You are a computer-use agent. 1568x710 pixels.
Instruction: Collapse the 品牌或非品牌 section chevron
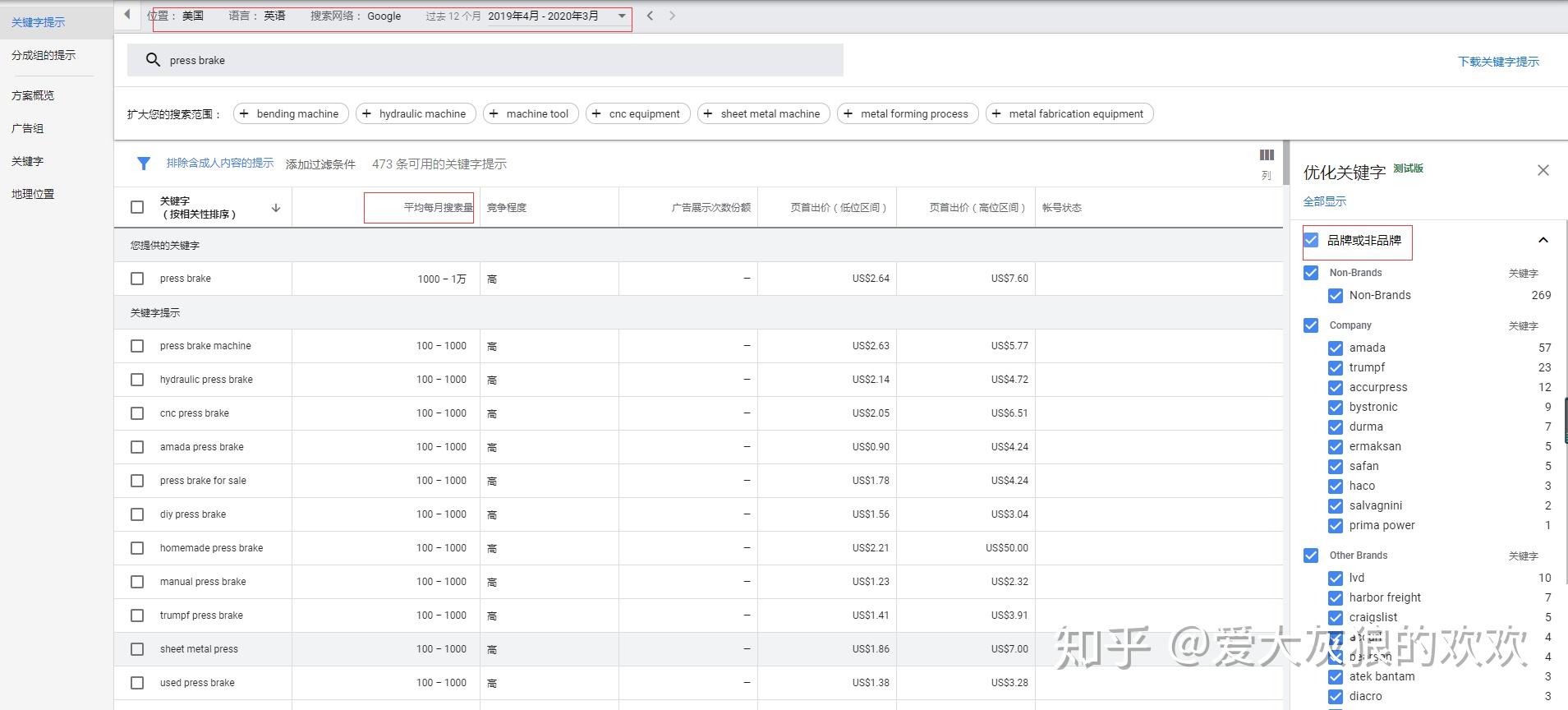click(x=1543, y=240)
